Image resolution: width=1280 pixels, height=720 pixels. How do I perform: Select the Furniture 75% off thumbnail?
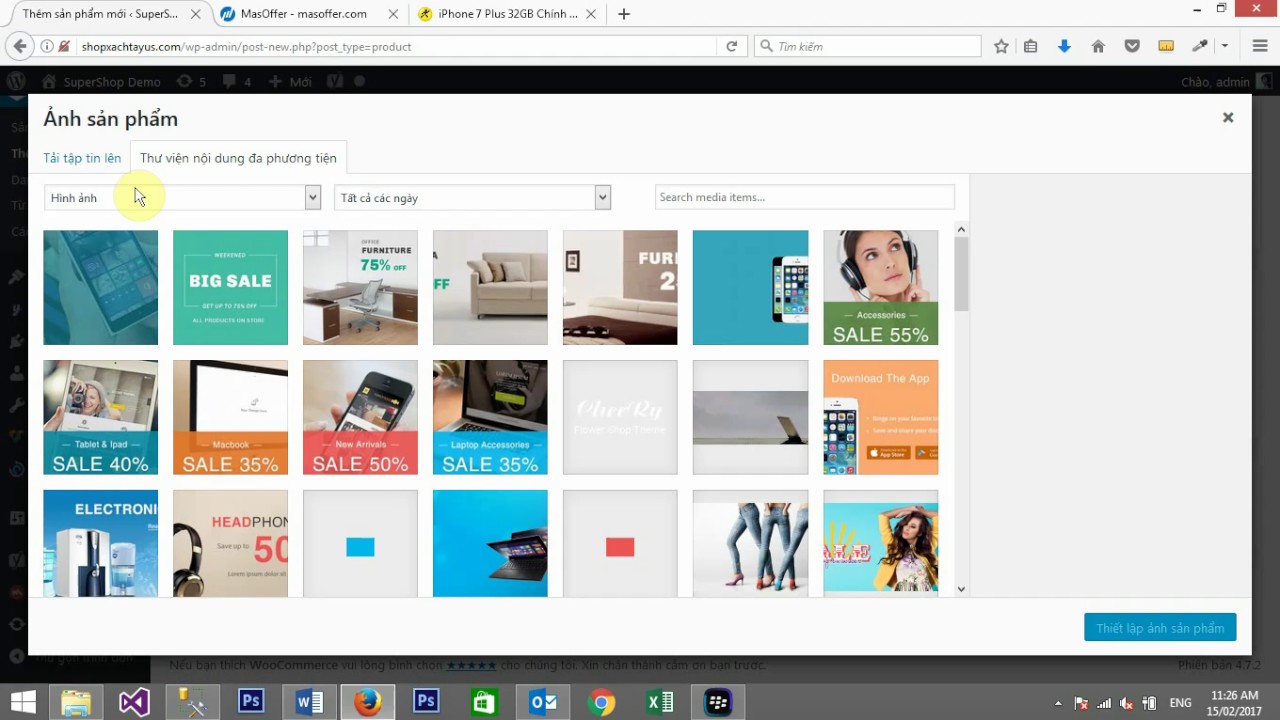(x=360, y=287)
